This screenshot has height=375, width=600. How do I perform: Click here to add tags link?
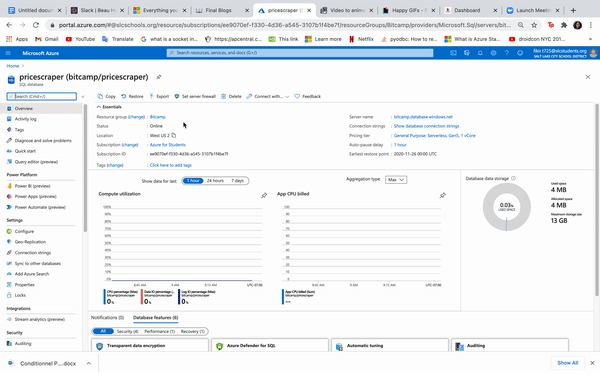tap(171, 165)
